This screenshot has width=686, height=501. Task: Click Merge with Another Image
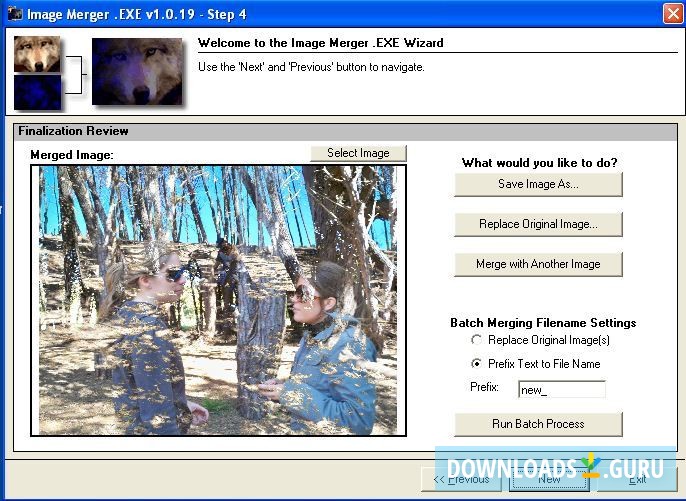tap(538, 264)
